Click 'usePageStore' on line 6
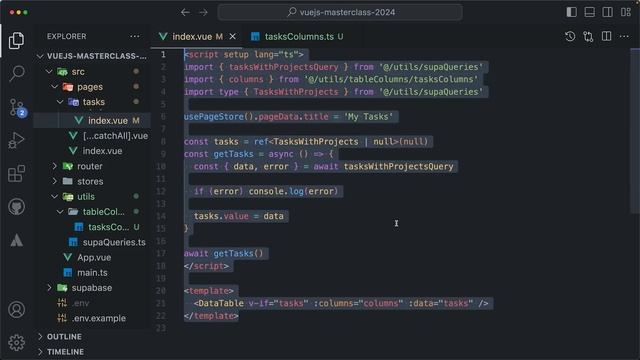The image size is (640, 360). pos(214,117)
